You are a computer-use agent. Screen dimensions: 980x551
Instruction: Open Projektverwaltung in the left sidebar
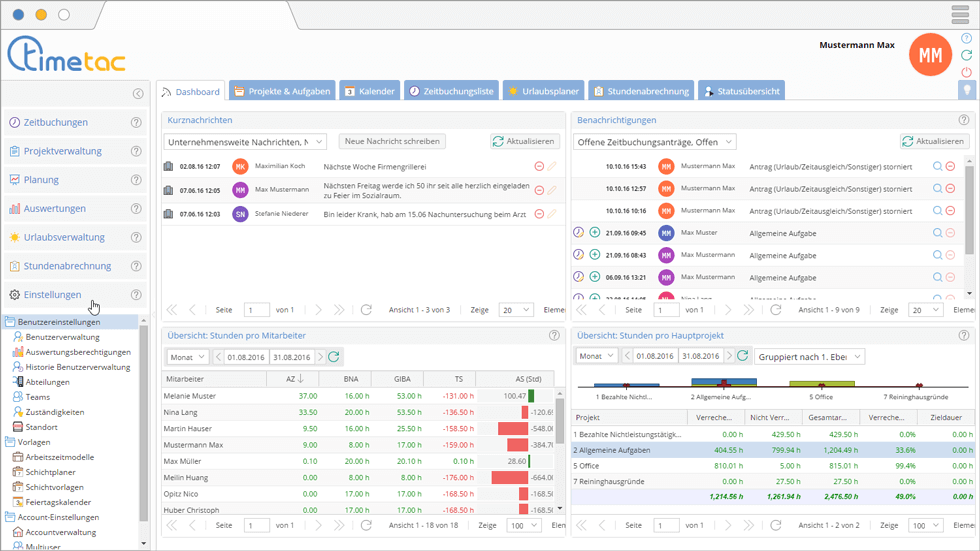62,152
